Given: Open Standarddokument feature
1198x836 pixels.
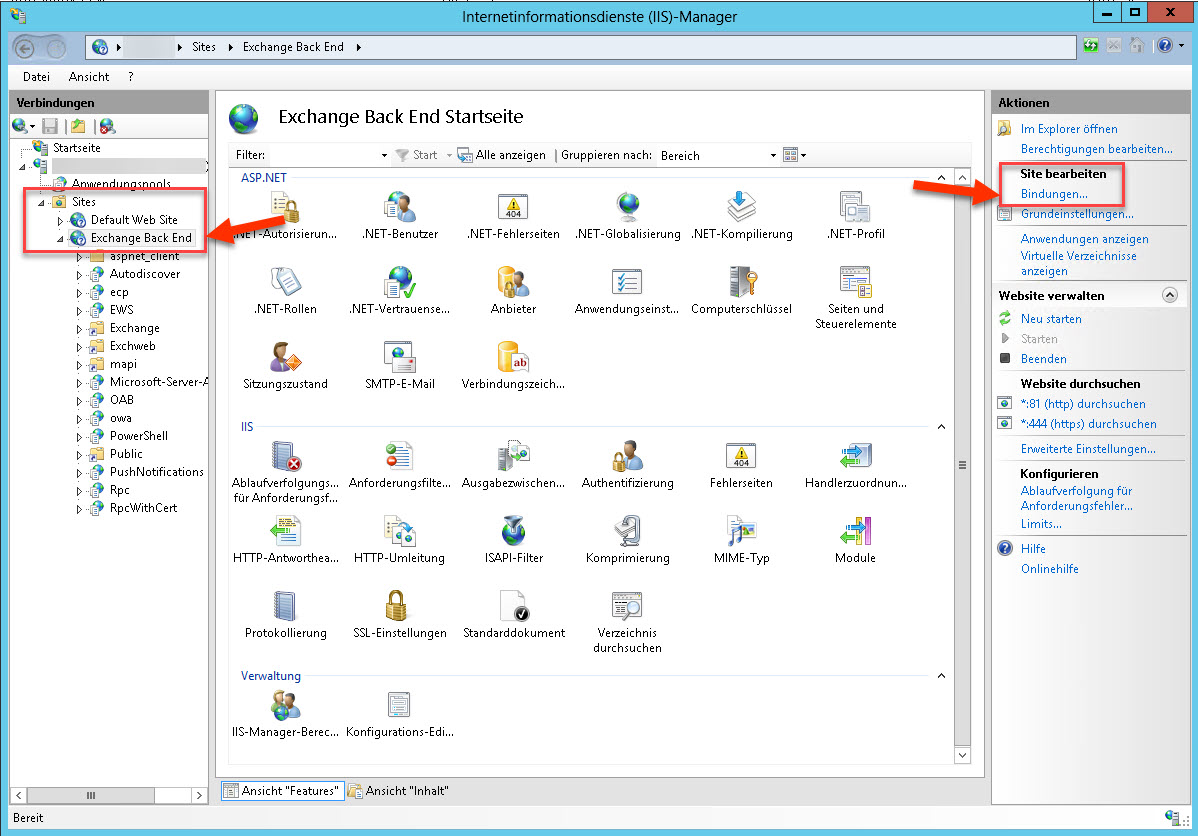Looking at the screenshot, I should pos(513,615).
